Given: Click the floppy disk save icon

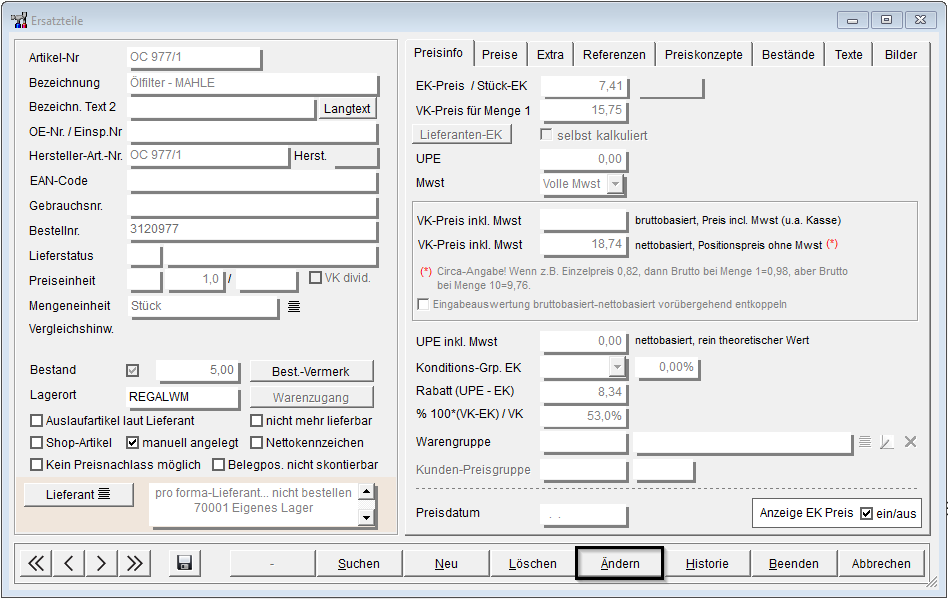Looking at the screenshot, I should point(184,563).
